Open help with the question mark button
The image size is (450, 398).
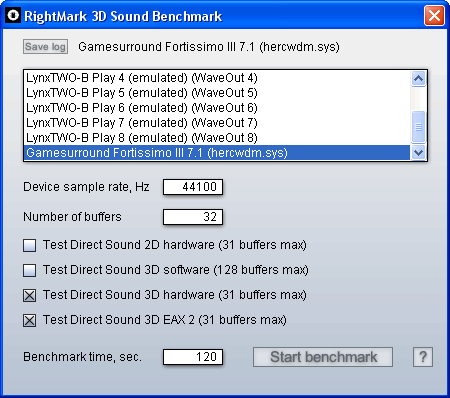pos(423,357)
